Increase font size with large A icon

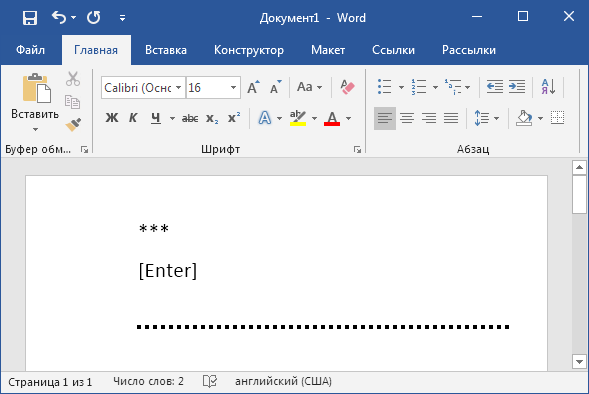coord(253,87)
